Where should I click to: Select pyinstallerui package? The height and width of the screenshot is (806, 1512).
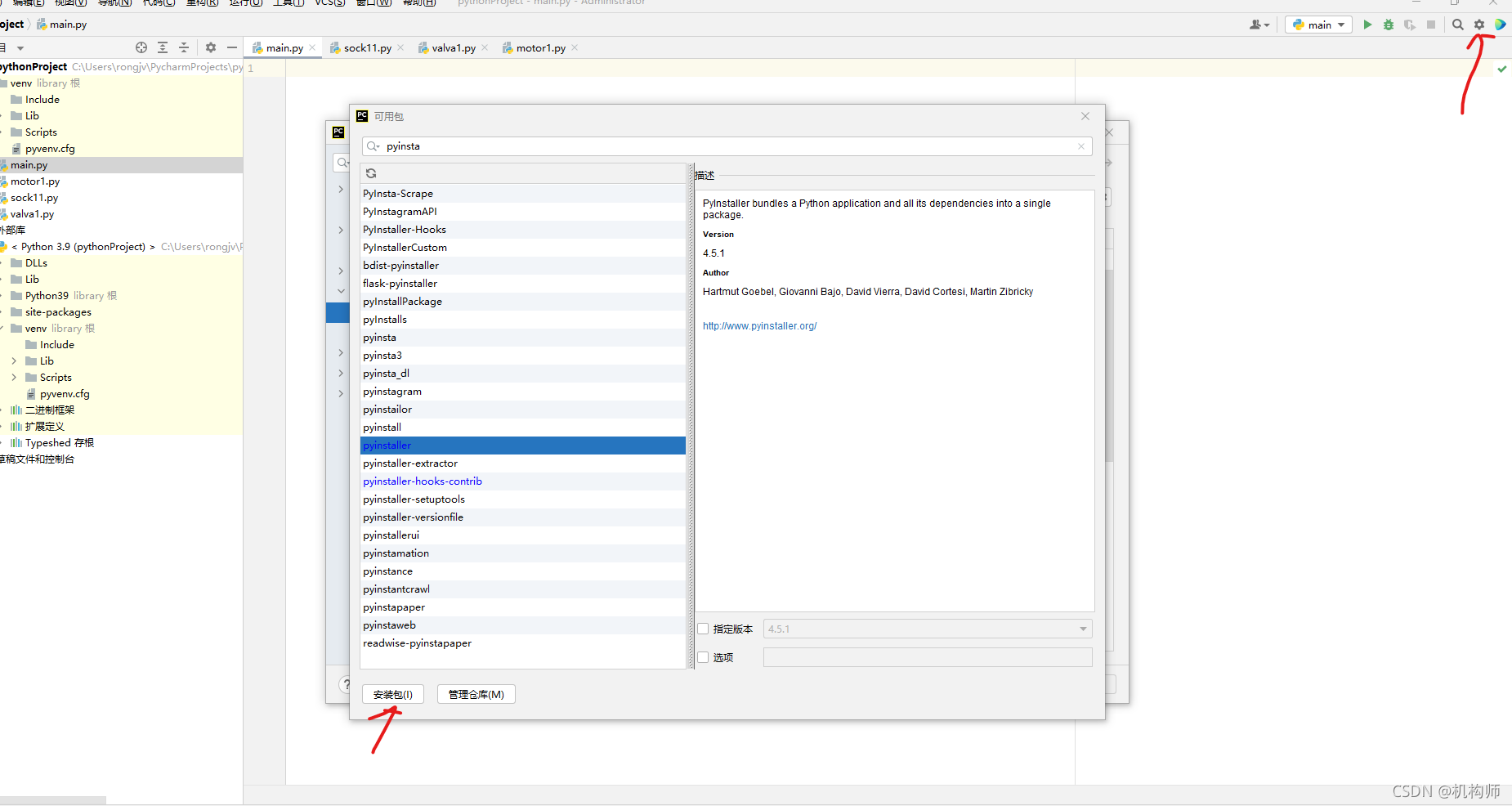tap(523, 535)
